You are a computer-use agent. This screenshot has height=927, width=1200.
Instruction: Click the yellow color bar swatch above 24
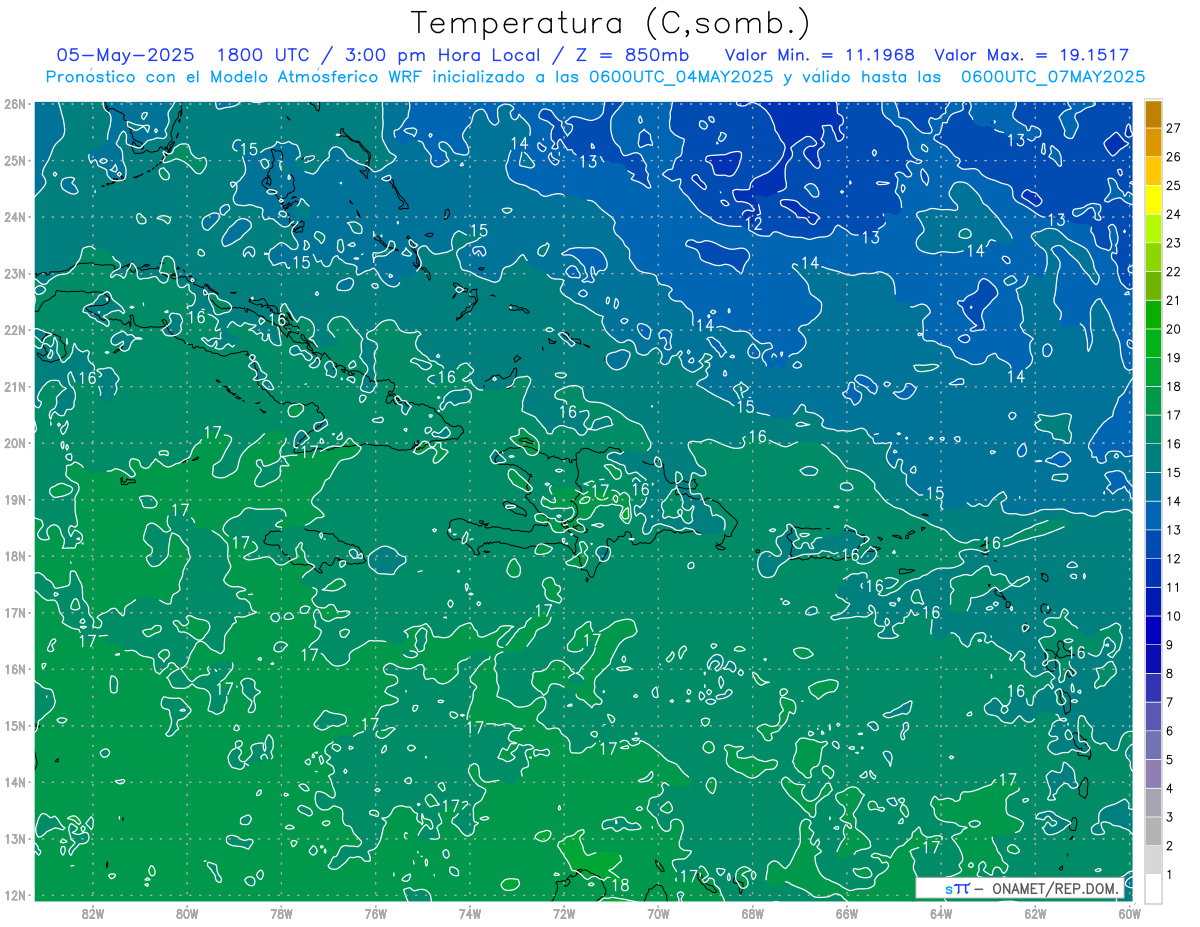(1153, 200)
